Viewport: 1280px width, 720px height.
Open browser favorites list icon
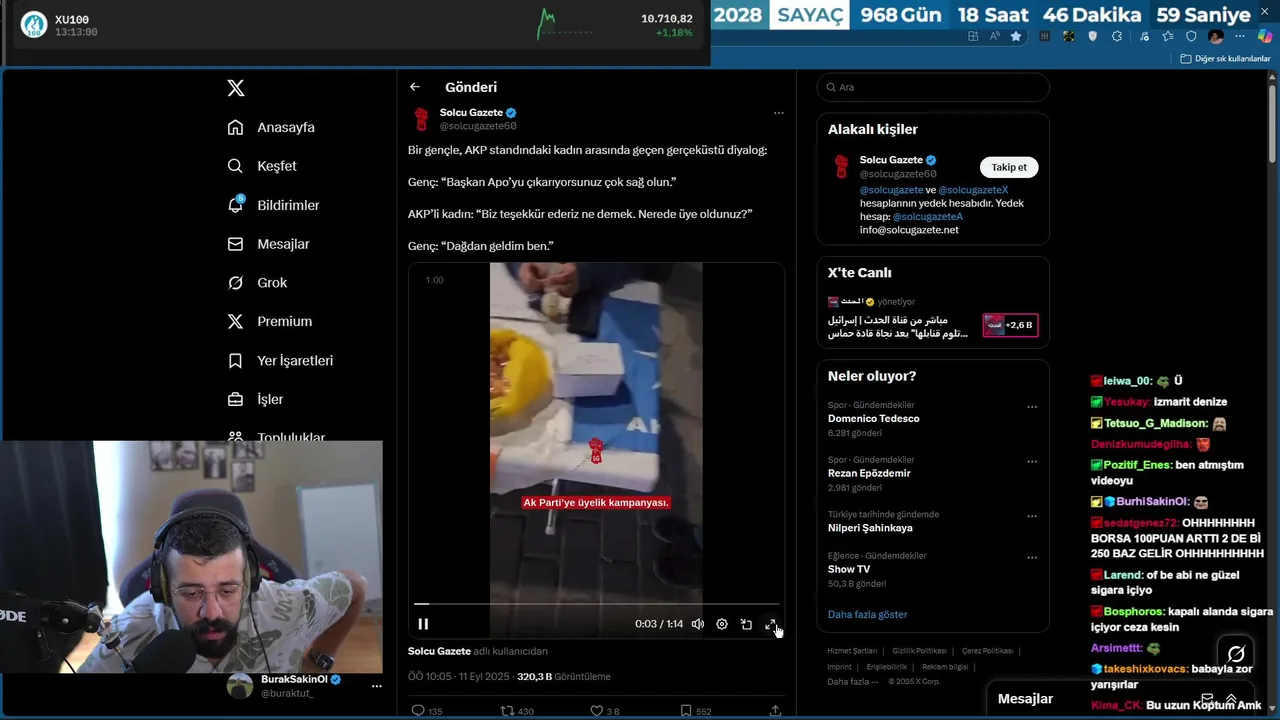click(x=1168, y=36)
